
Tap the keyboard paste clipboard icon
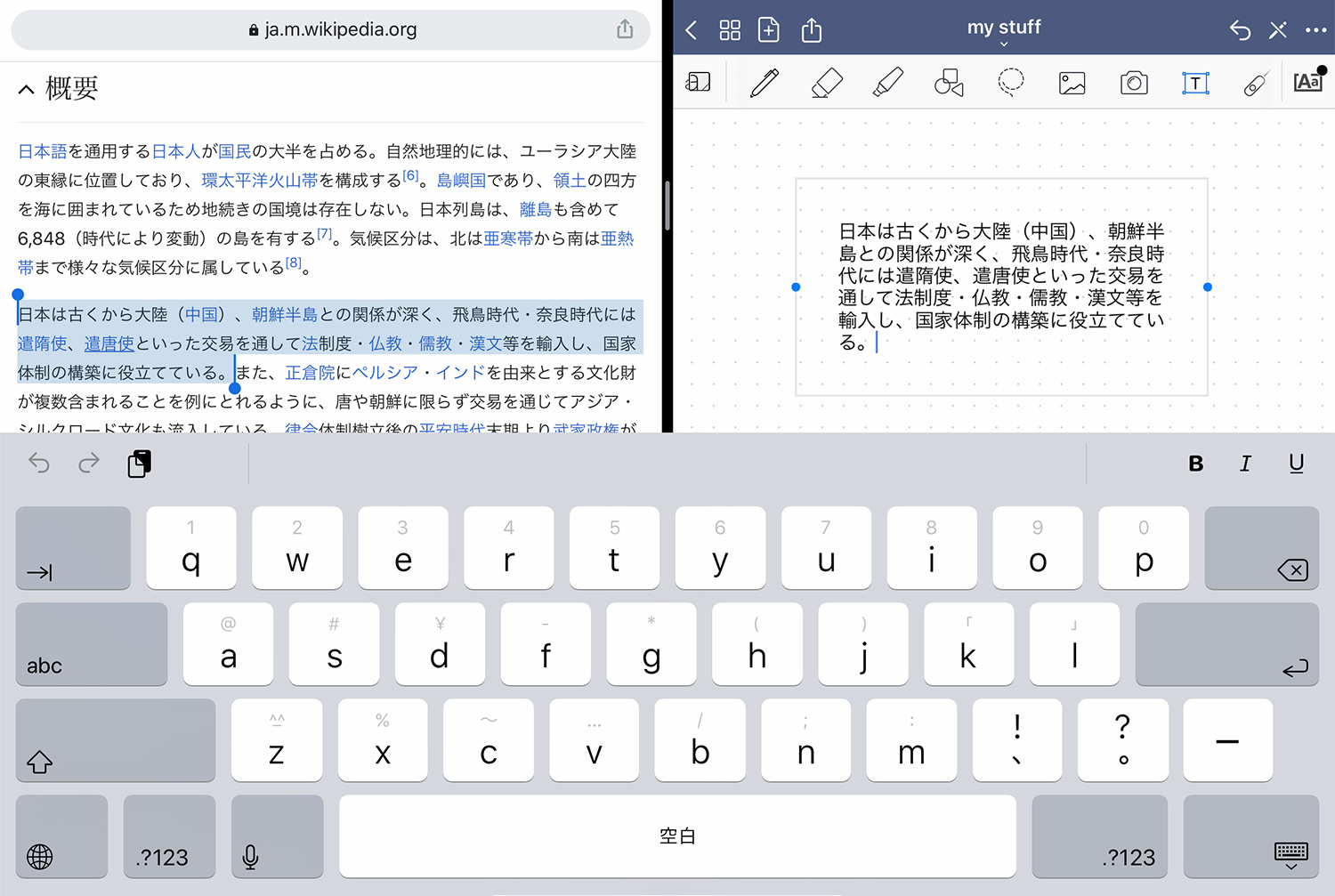pyautogui.click(x=139, y=464)
